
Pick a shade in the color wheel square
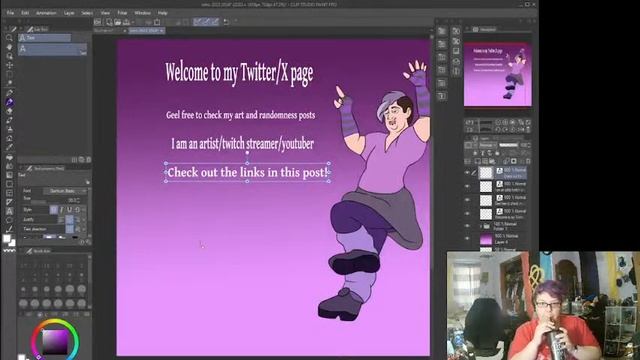pos(55,342)
